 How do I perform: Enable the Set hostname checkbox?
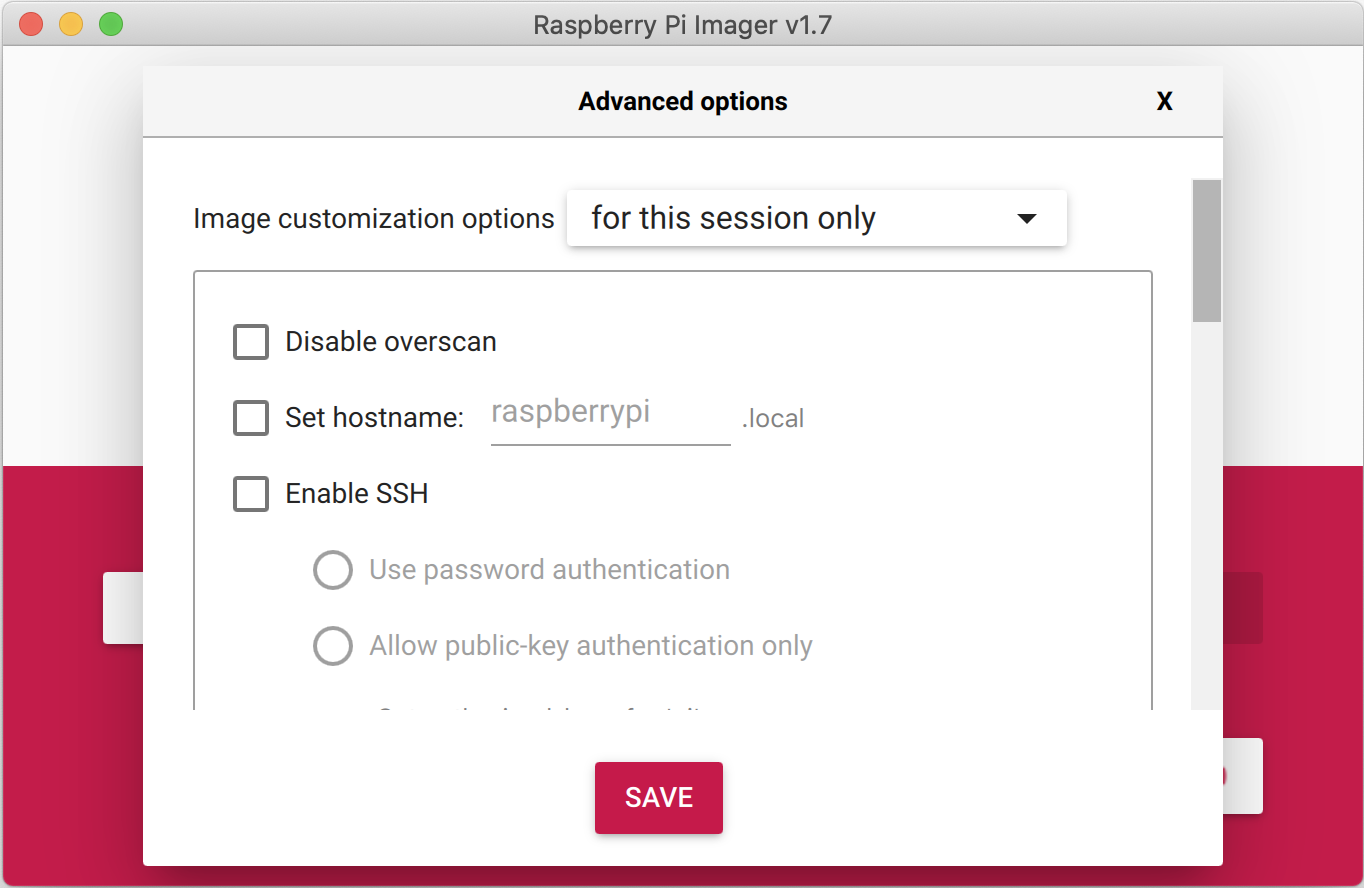(x=251, y=417)
